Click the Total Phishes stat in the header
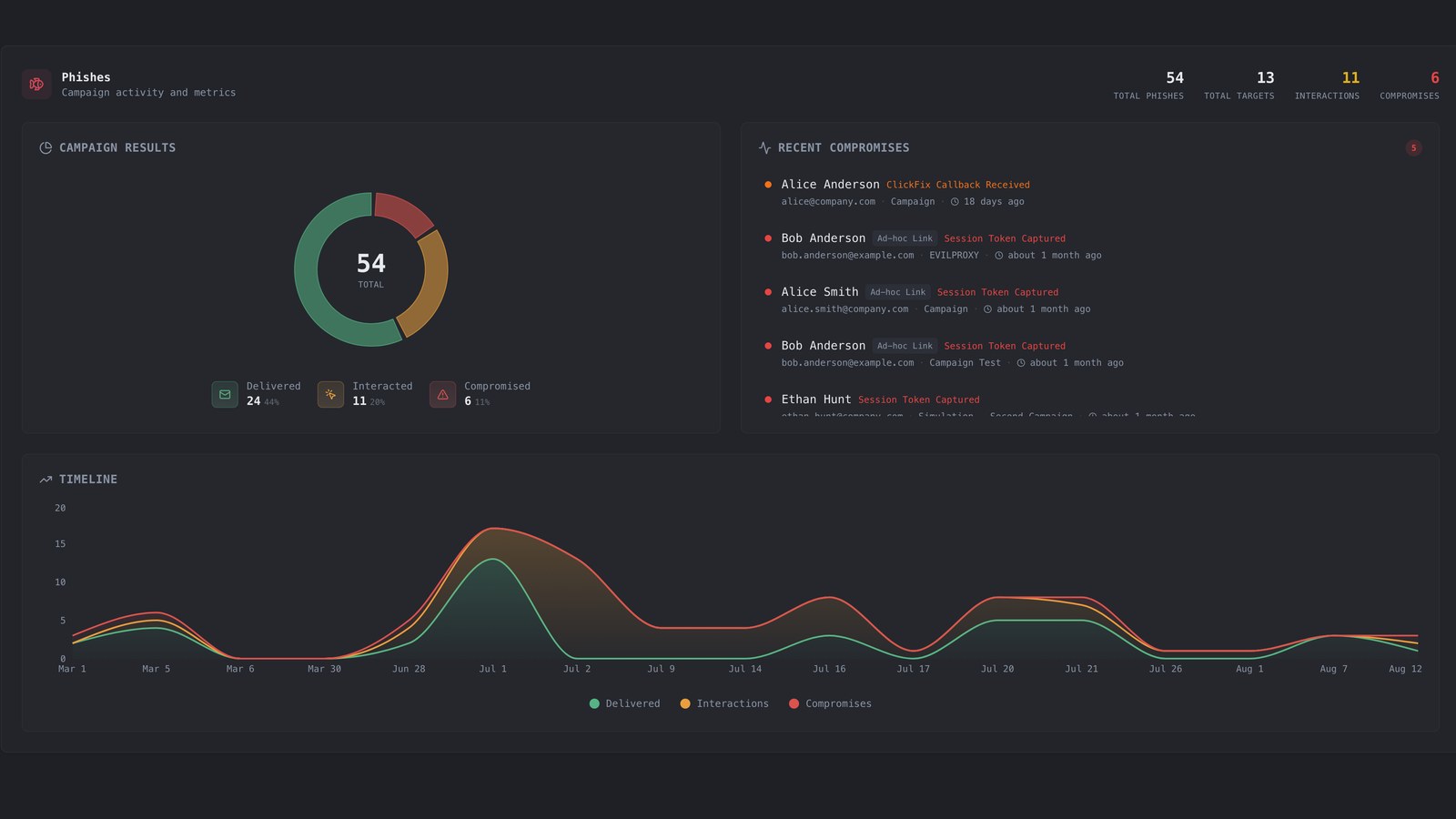Viewport: 1456px width, 819px height. pyautogui.click(x=1148, y=85)
